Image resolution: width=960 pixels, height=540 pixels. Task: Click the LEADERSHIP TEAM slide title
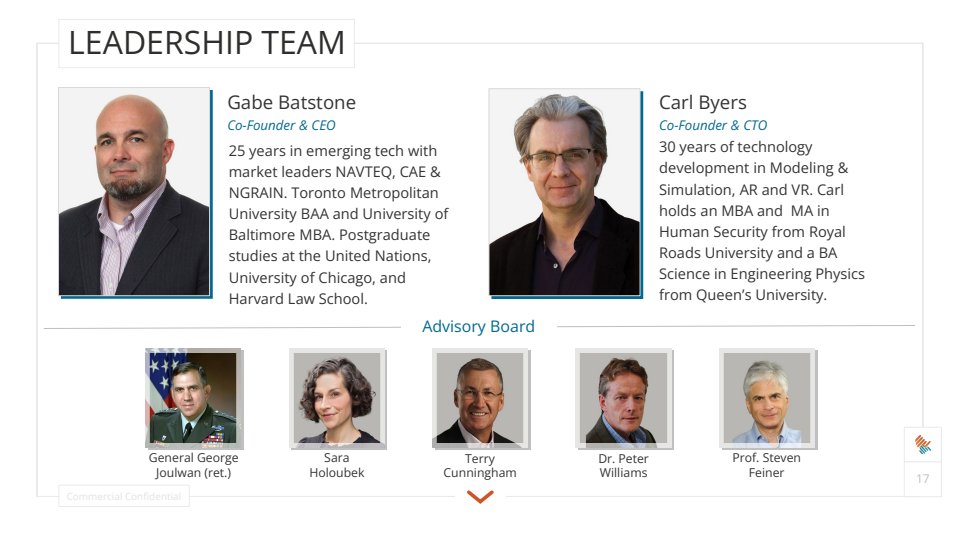click(x=206, y=44)
